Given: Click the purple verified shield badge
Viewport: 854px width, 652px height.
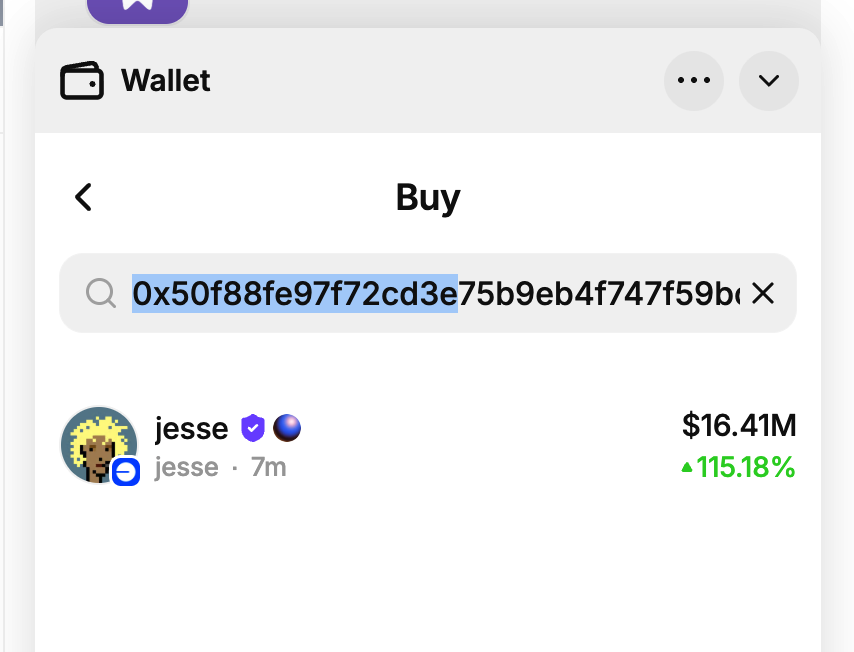Looking at the screenshot, I should point(253,429).
